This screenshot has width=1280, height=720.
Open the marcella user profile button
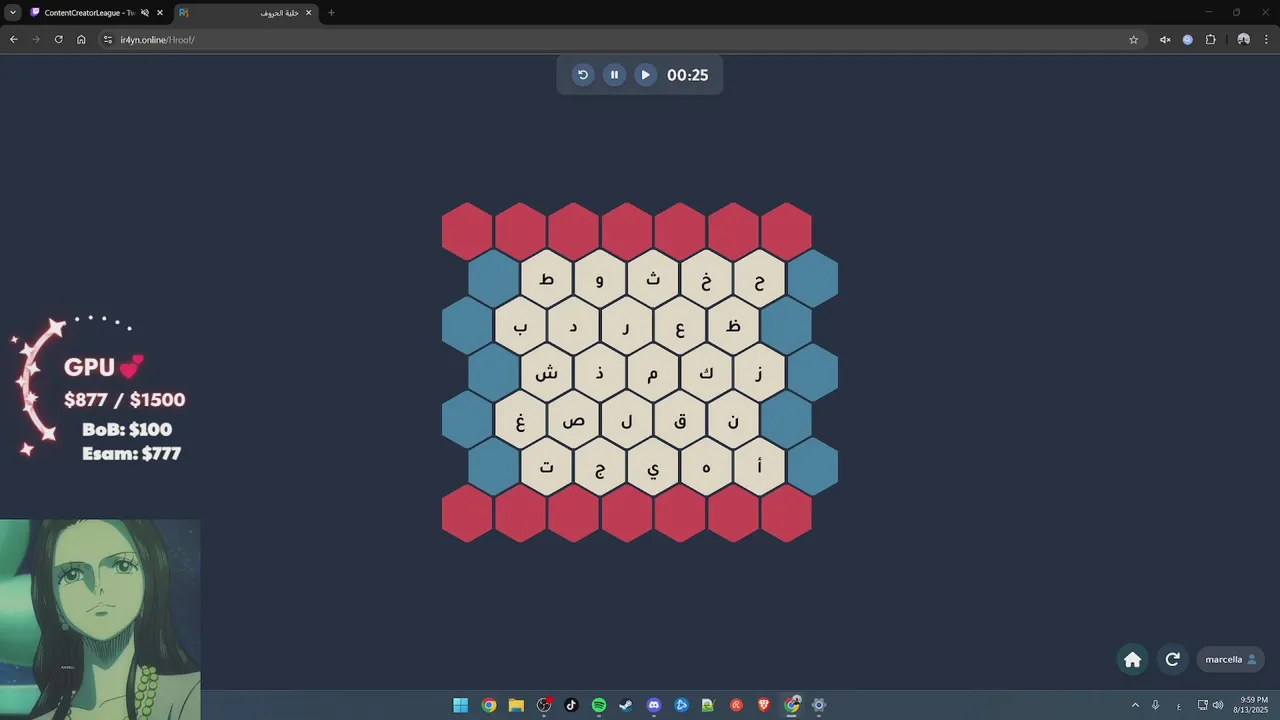point(1231,659)
